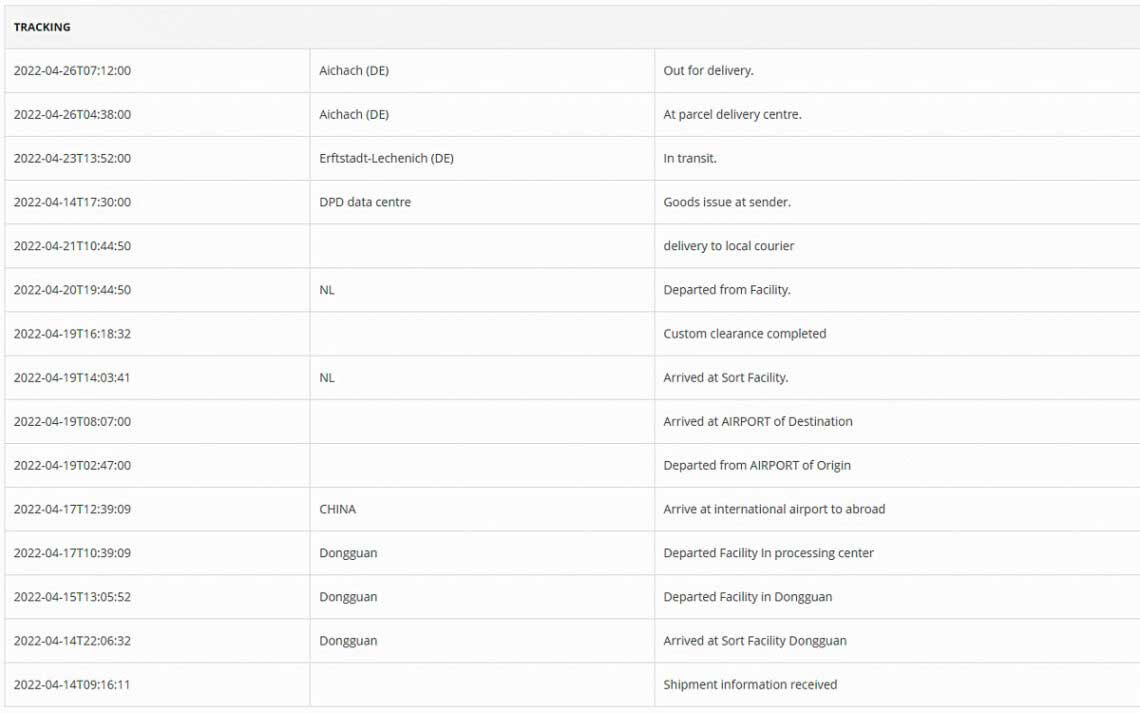Select the CHINA location cell
Screen dimensions: 1140x713
[337, 509]
